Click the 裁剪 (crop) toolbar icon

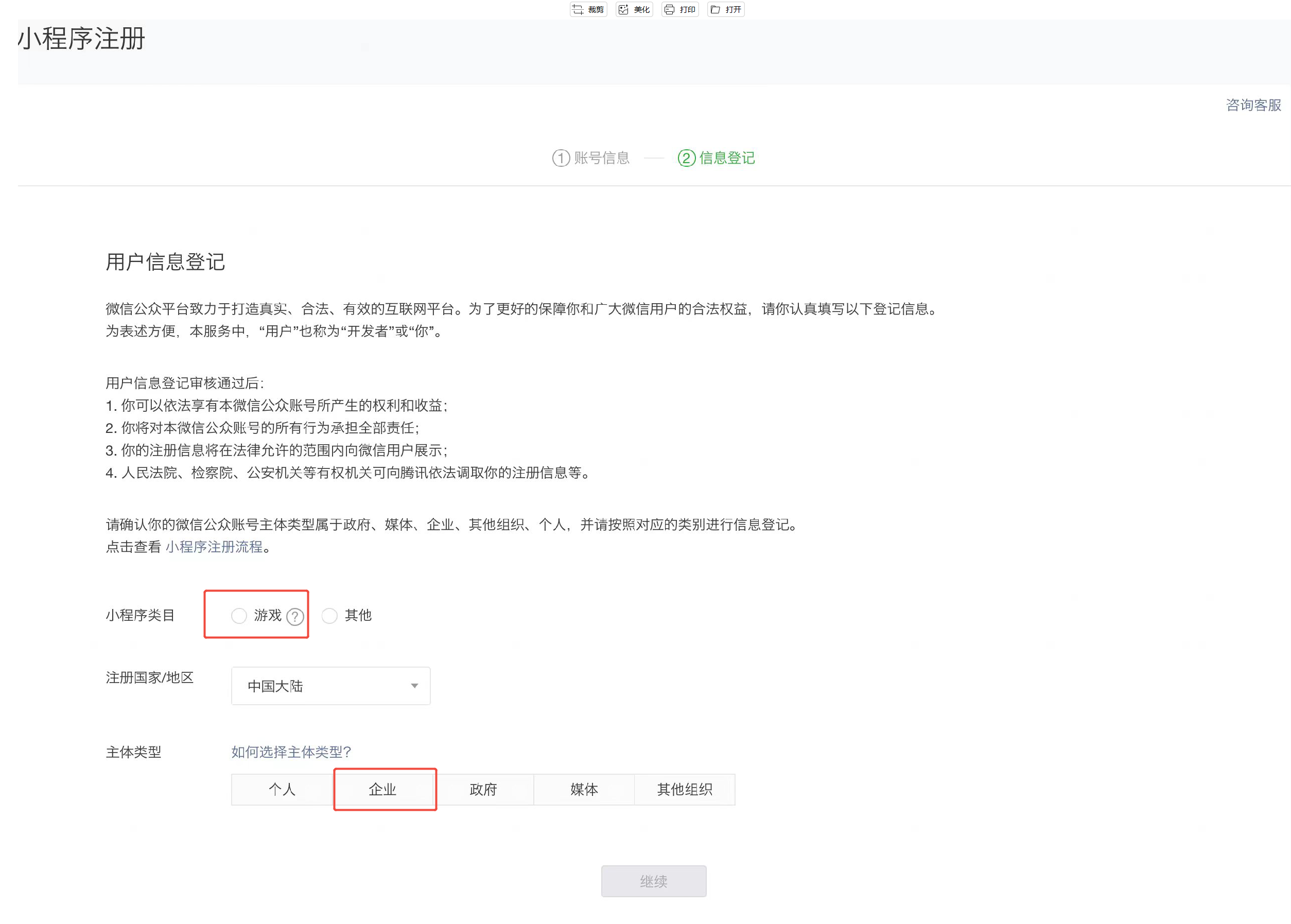coord(578,10)
